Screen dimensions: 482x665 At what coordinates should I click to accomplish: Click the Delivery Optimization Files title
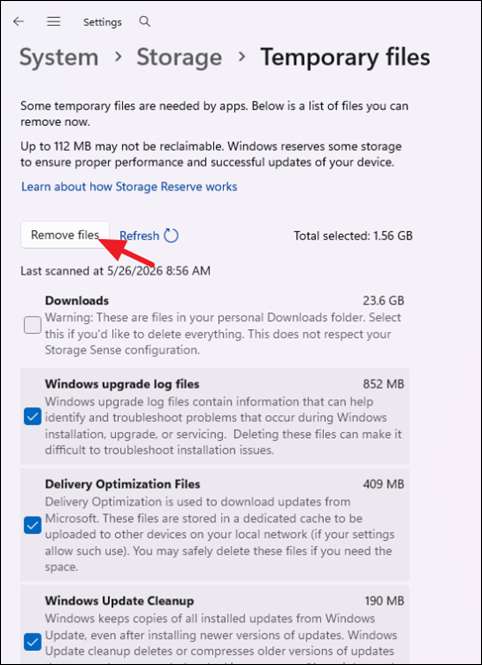(123, 484)
